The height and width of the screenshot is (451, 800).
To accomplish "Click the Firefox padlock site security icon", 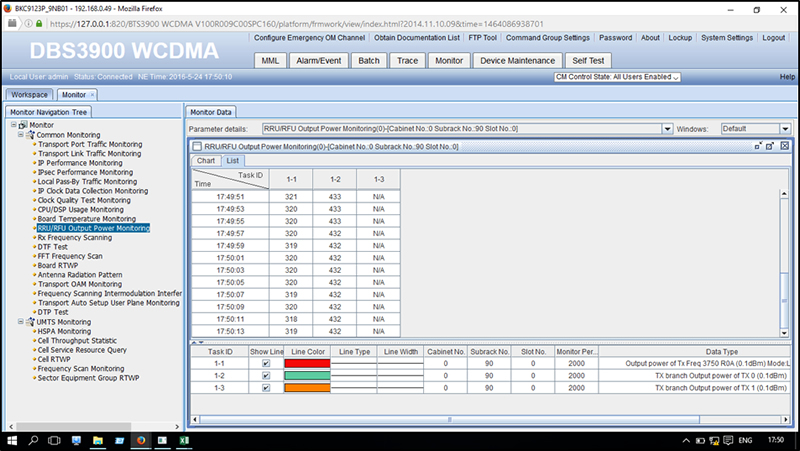I will (39, 23).
